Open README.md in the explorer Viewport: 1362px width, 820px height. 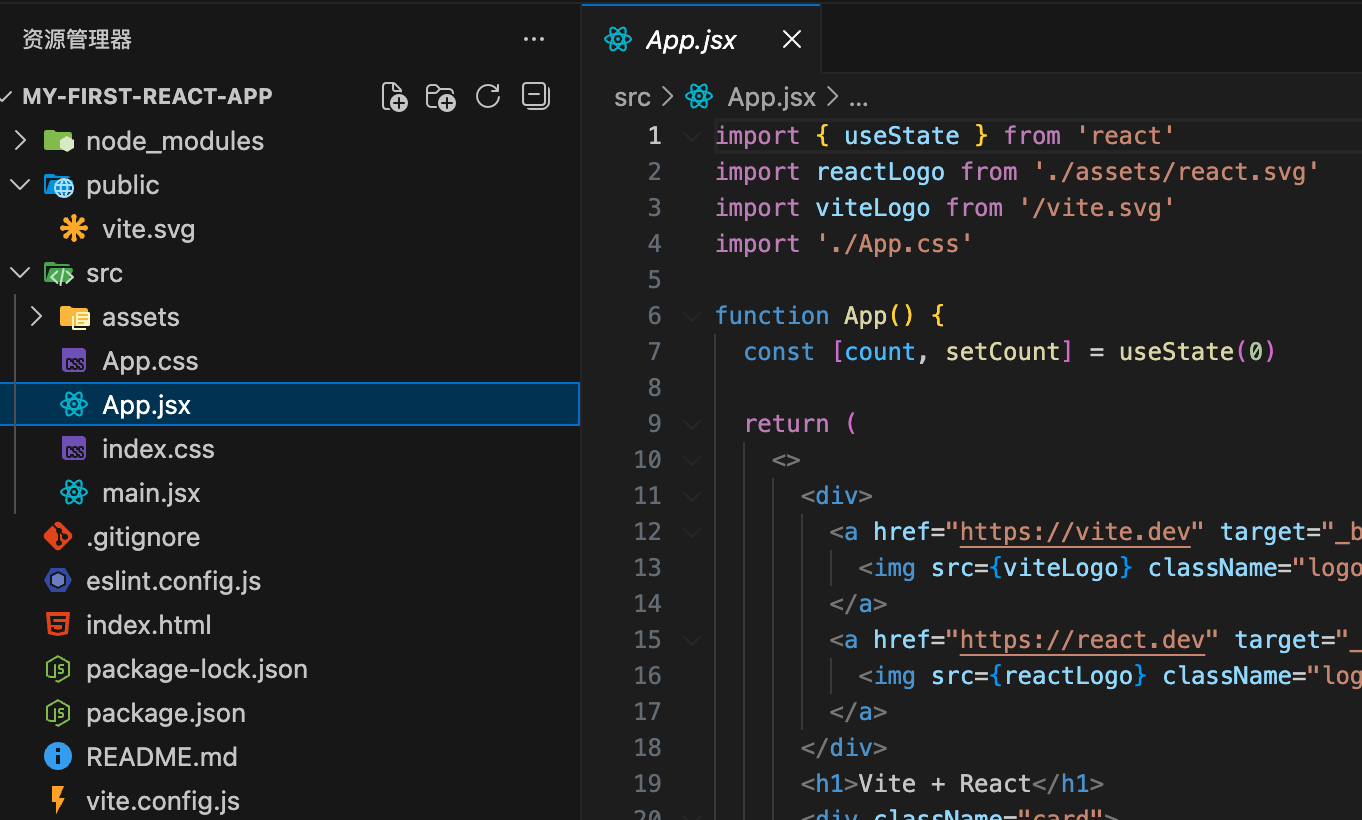coord(162,757)
